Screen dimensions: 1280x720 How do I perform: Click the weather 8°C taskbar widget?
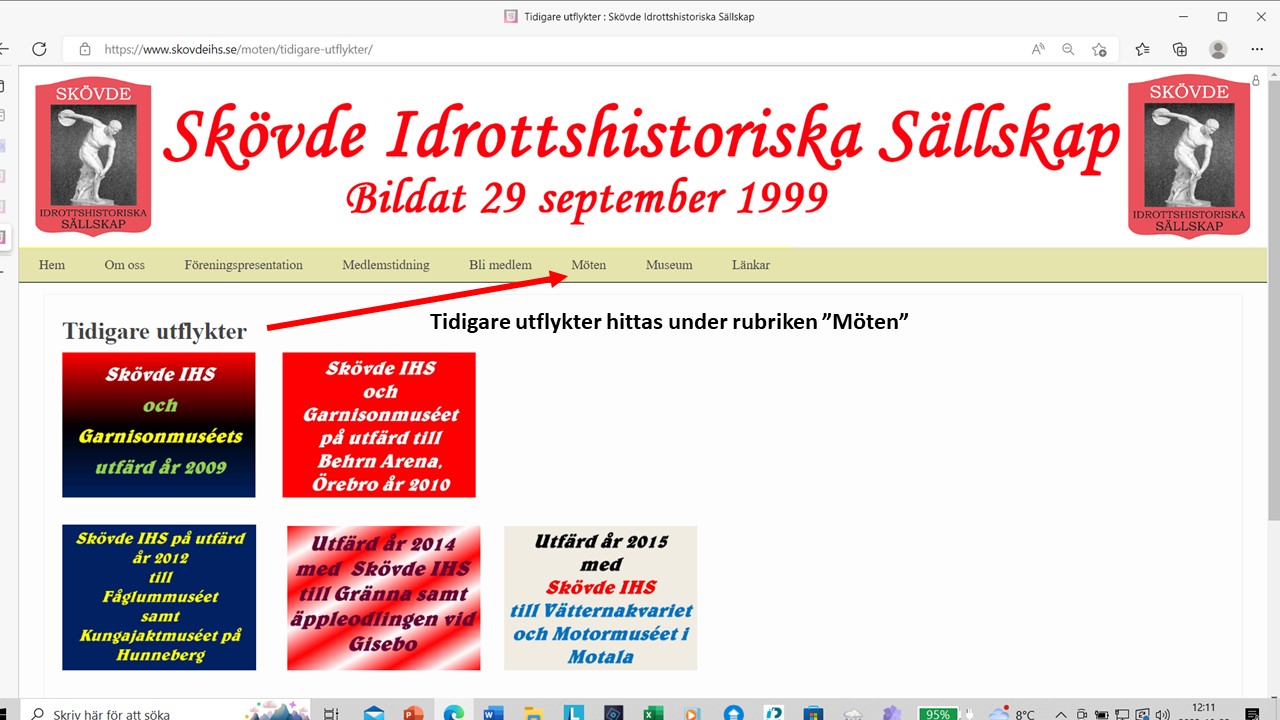pos(1011,713)
